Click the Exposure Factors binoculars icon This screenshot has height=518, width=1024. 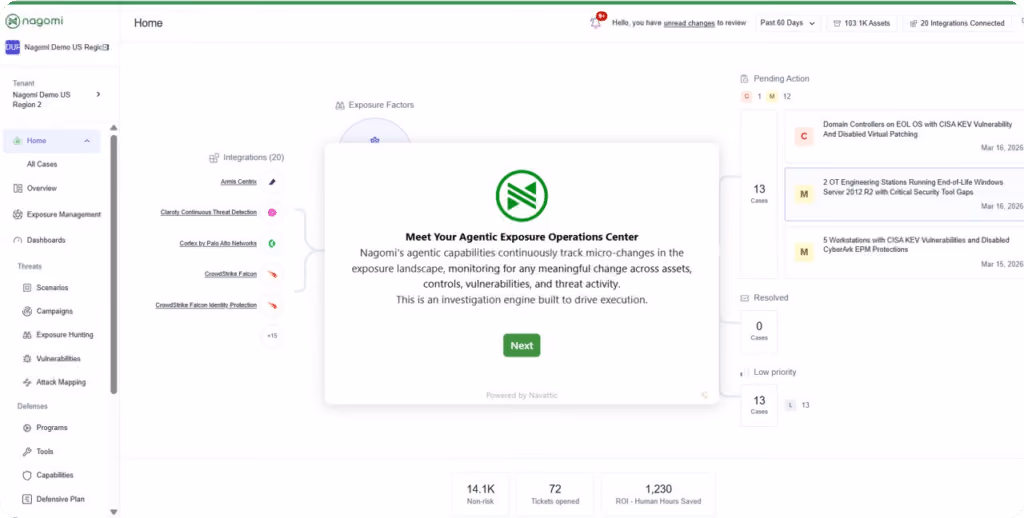(340, 105)
